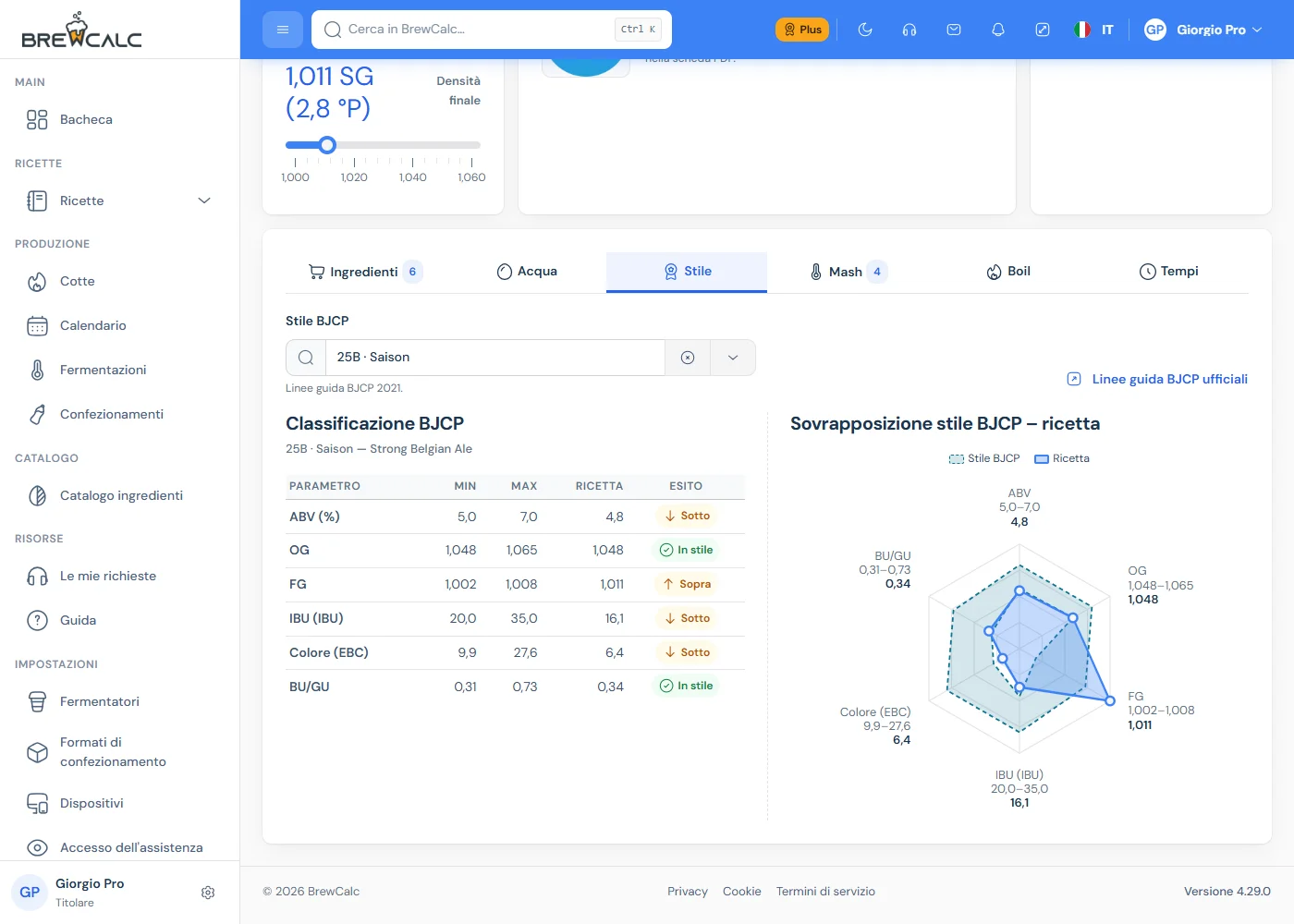Open Calendario in sidebar

tap(120, 325)
